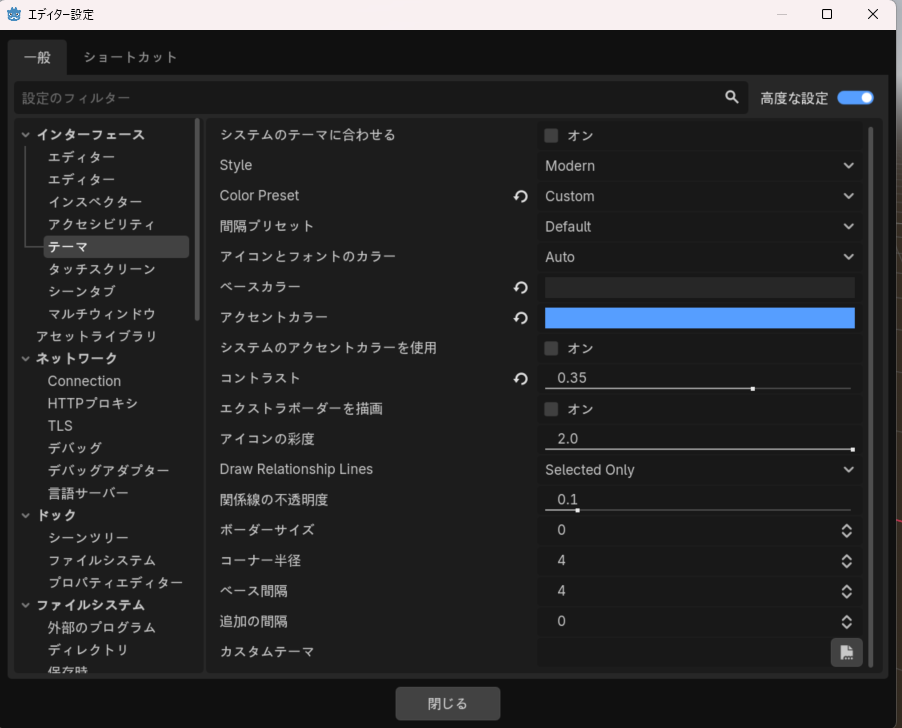The height and width of the screenshot is (728, 902).
Task: Click the search magnifier icon in filter bar
Action: (731, 97)
